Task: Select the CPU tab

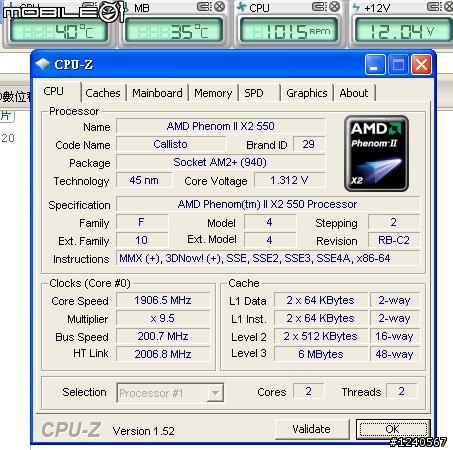Action: [x=54, y=91]
